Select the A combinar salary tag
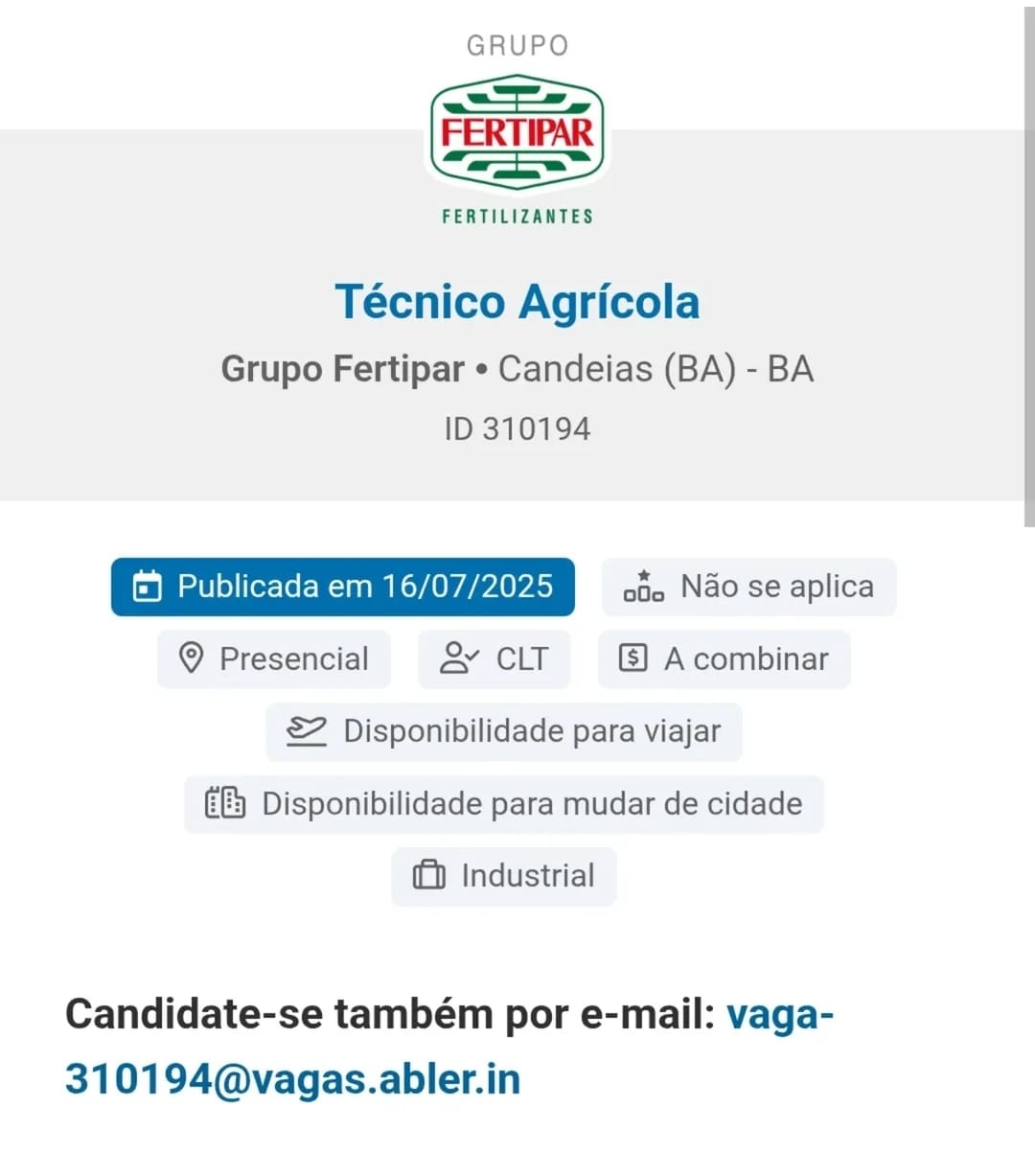The width and height of the screenshot is (1035, 1176). 724,659
